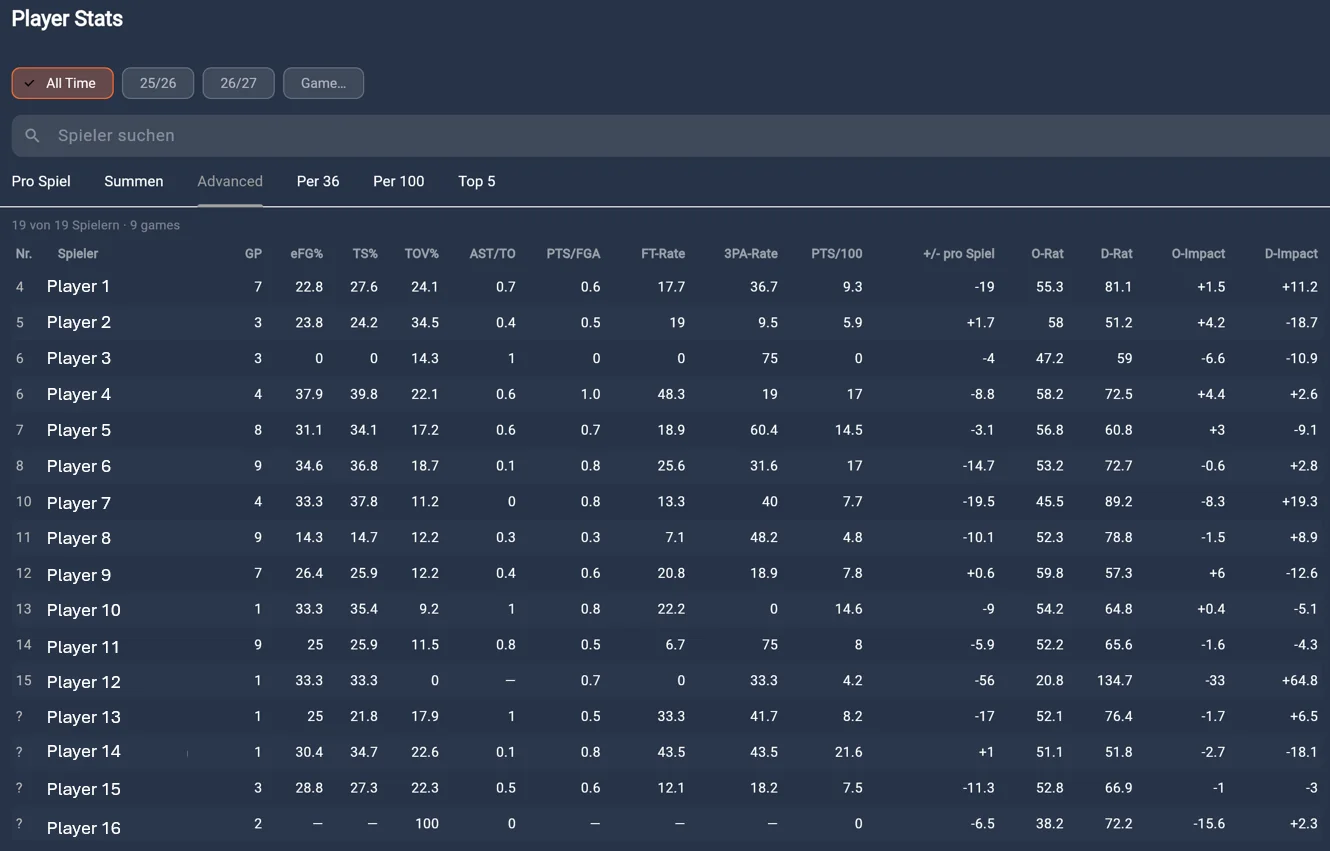Sort by the Spieler column header
The width and height of the screenshot is (1330, 851).
coord(78,254)
